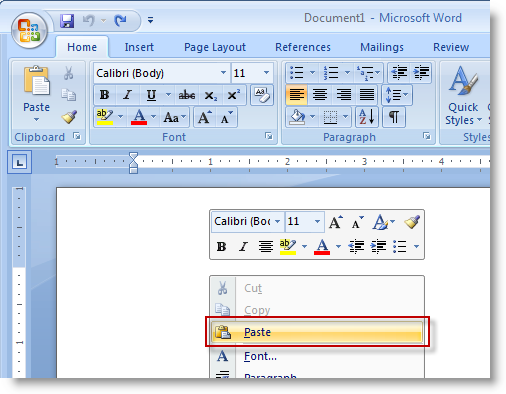This screenshot has height=394, width=506.
Task: Open ribbon highlight color dropdown arrow
Action: [x=120, y=117]
